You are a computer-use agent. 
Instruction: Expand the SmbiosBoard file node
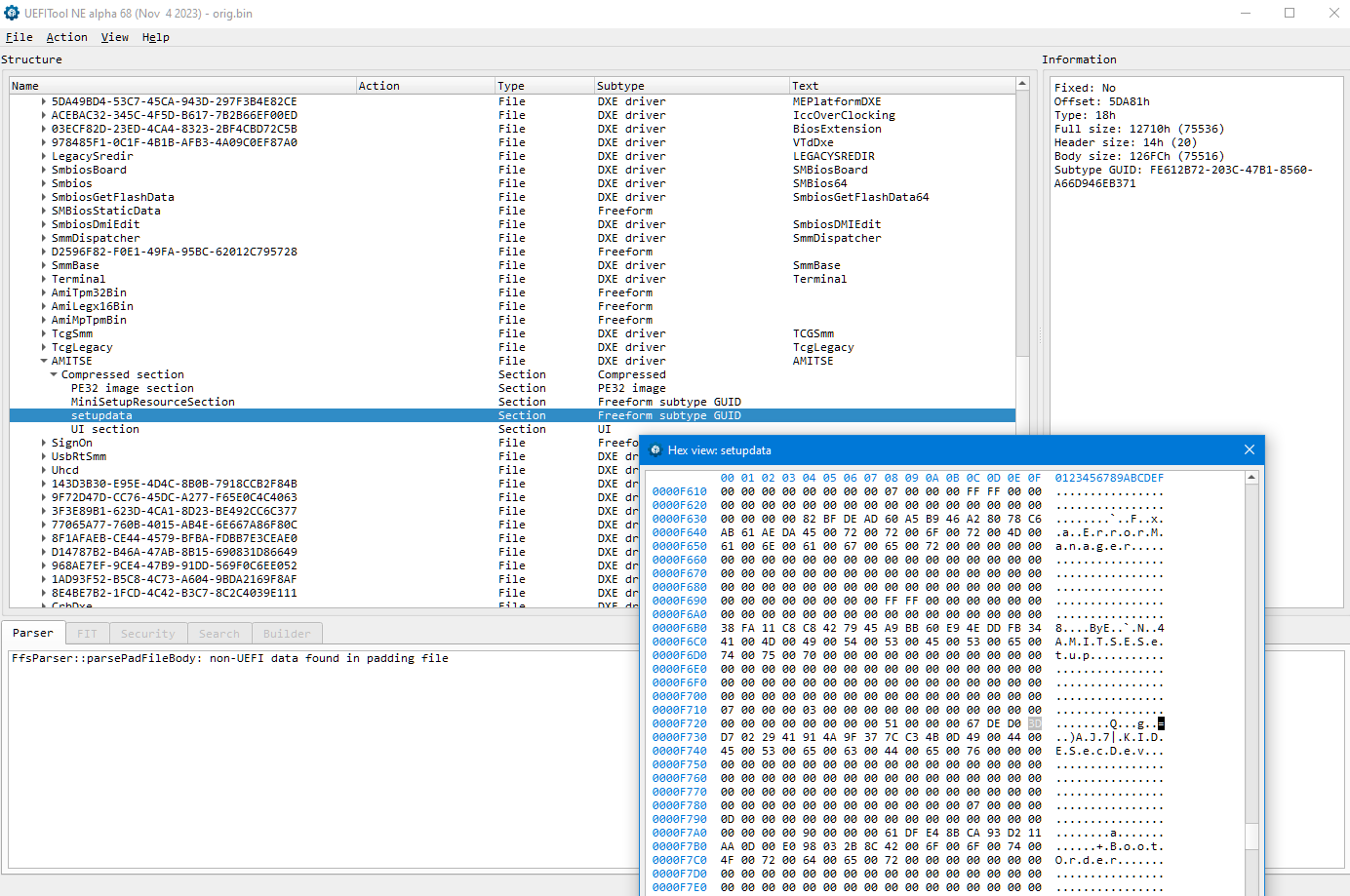[44, 170]
